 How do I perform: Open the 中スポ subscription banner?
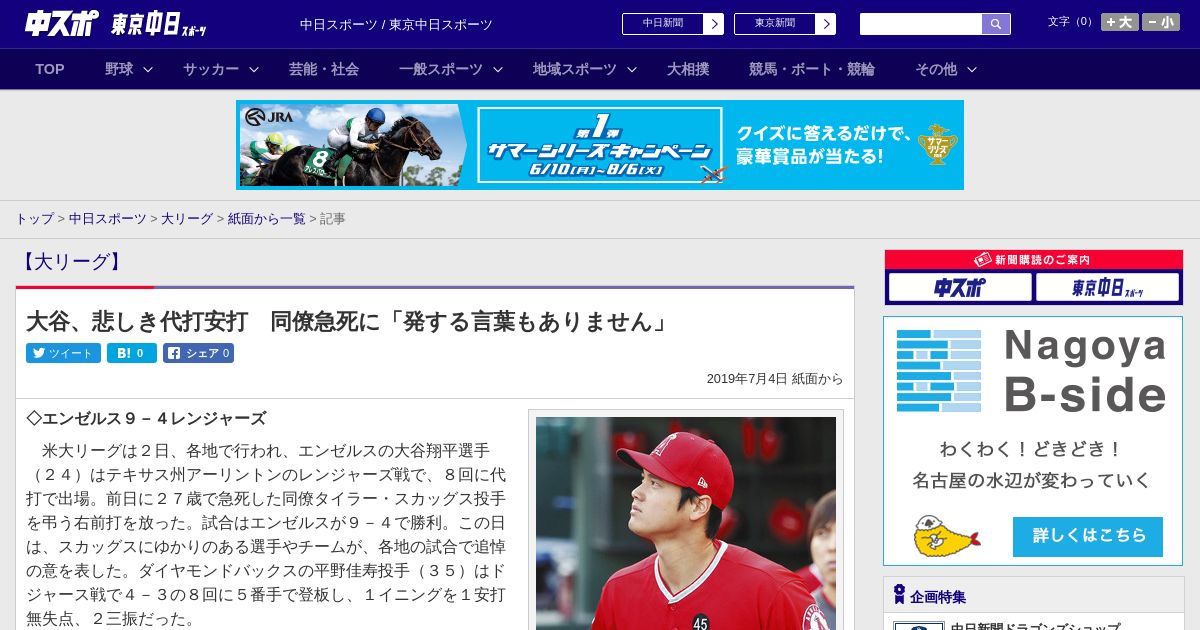tap(960, 288)
